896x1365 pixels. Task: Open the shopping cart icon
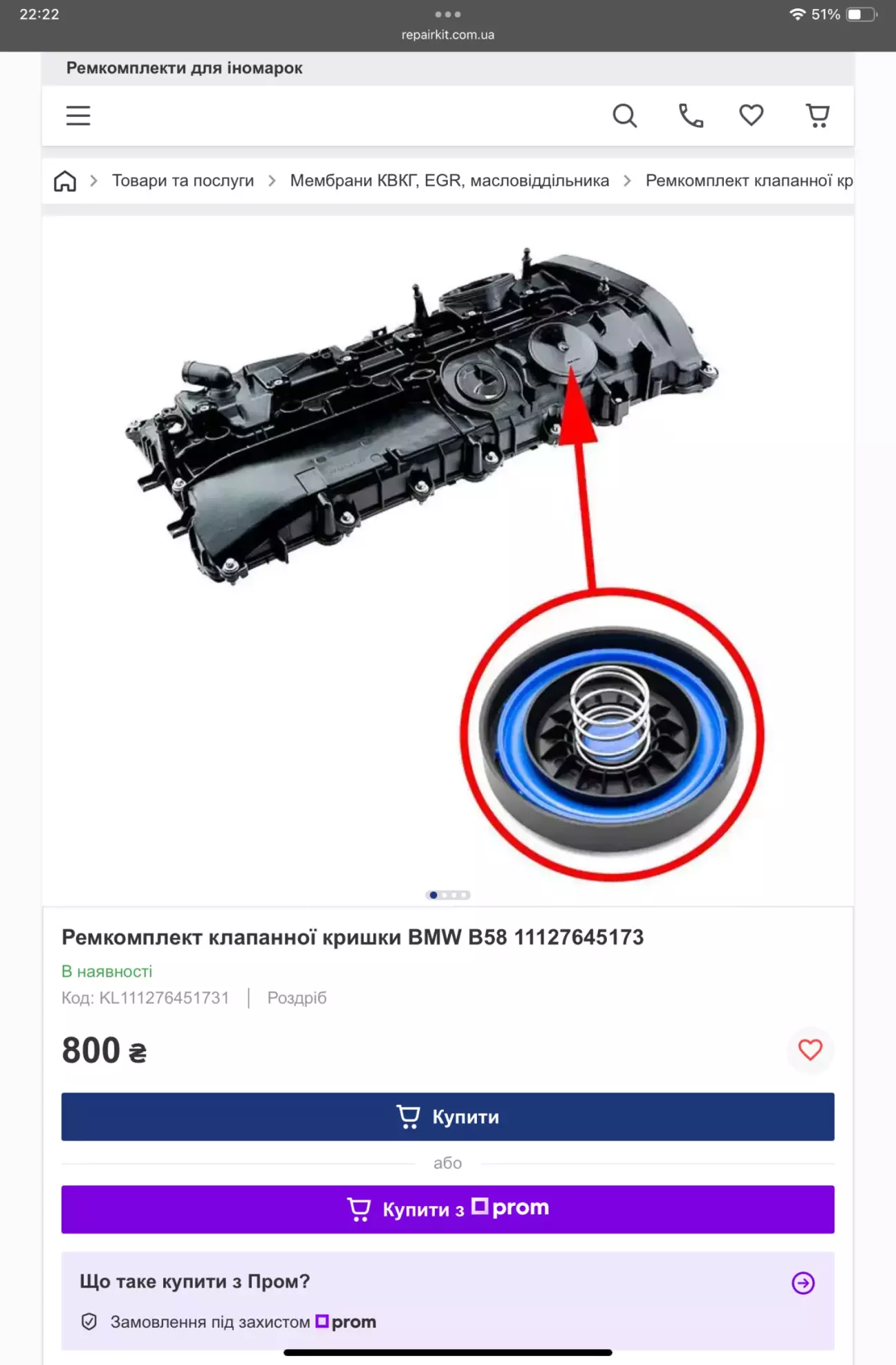(817, 115)
